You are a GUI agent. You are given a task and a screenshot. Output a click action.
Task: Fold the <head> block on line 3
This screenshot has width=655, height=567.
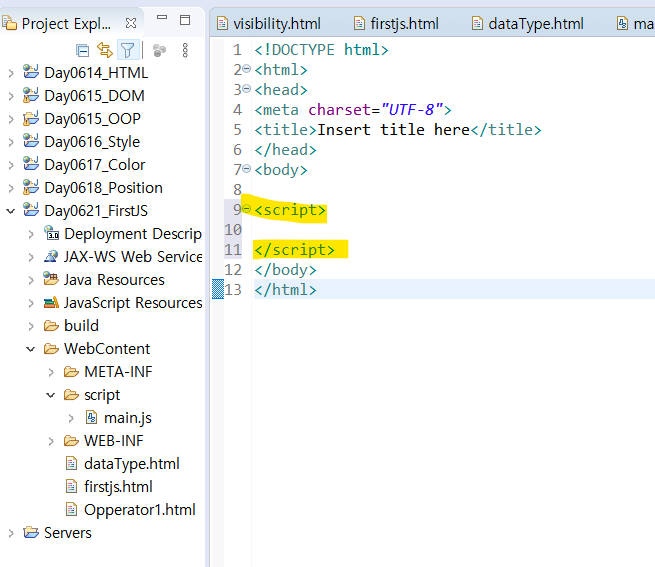247,89
